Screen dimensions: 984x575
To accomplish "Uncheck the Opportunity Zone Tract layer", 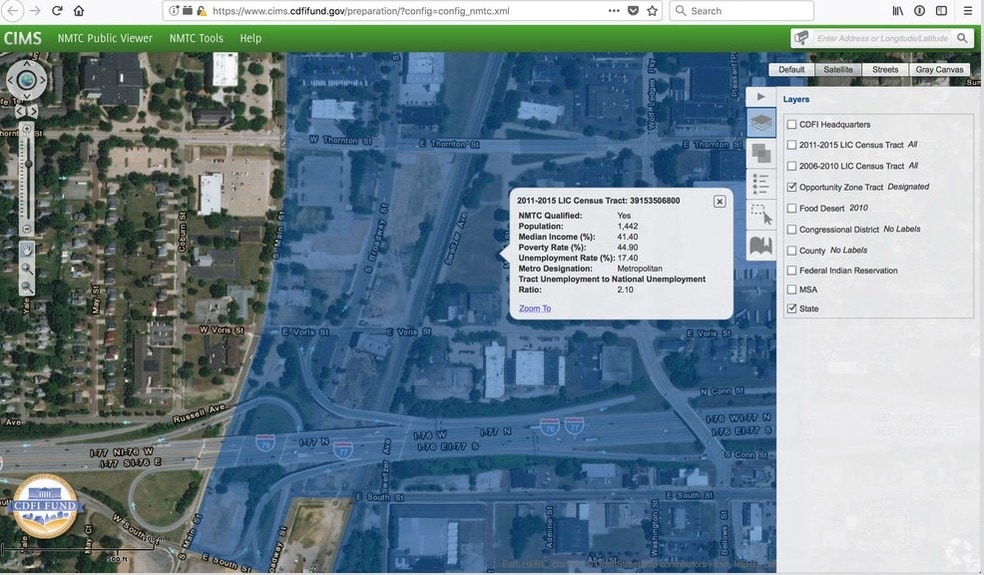I will (792, 187).
